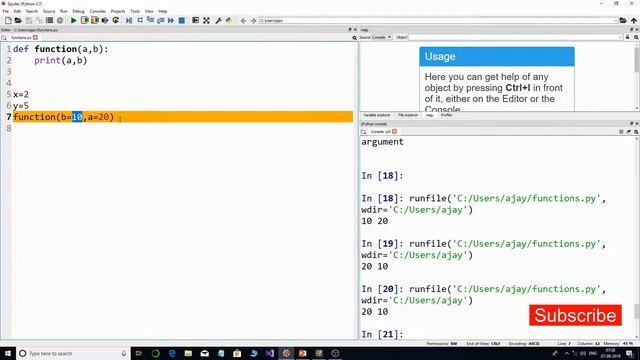Create a new file with toolbar icon
This screenshot has height=360, width=640.
pos(8,20)
